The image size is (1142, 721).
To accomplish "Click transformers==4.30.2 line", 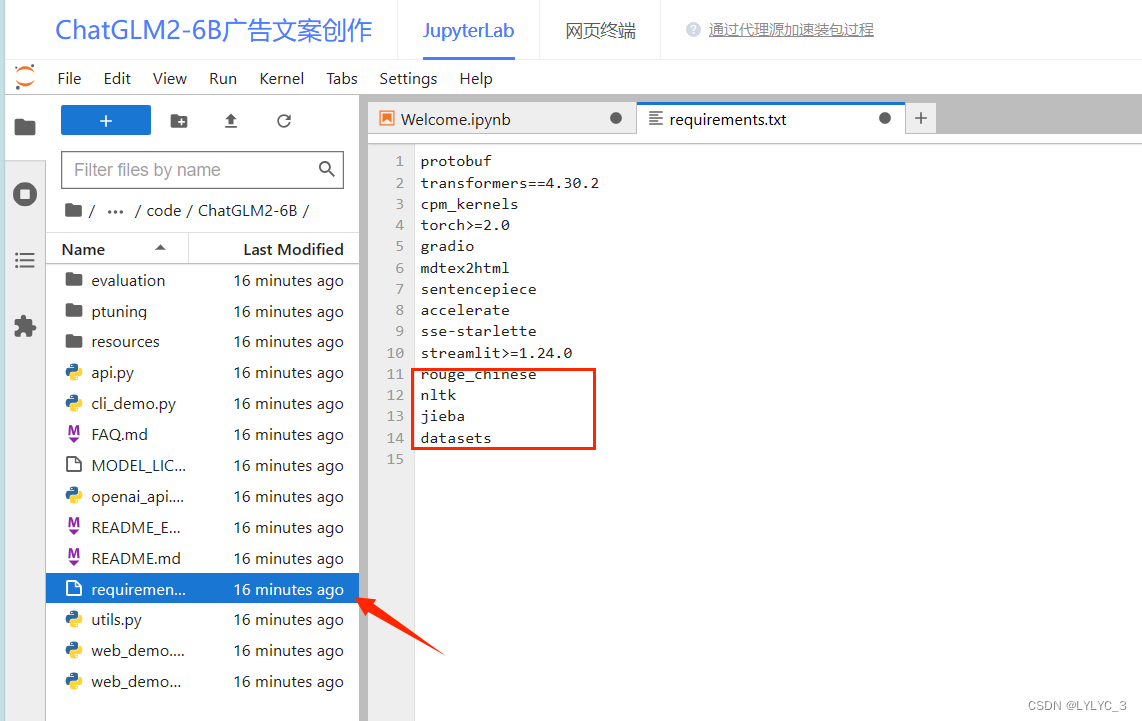I will click(510, 183).
